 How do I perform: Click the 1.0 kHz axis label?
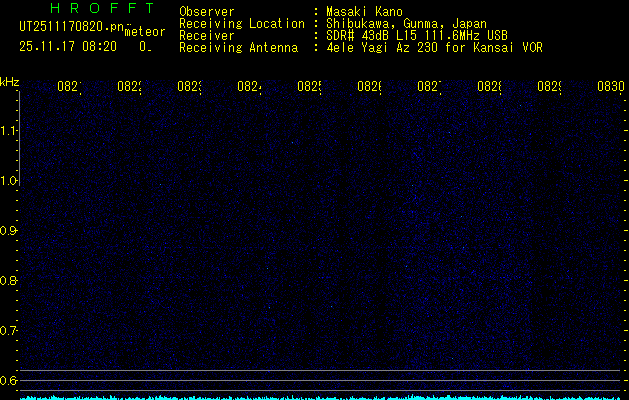coord(8,181)
